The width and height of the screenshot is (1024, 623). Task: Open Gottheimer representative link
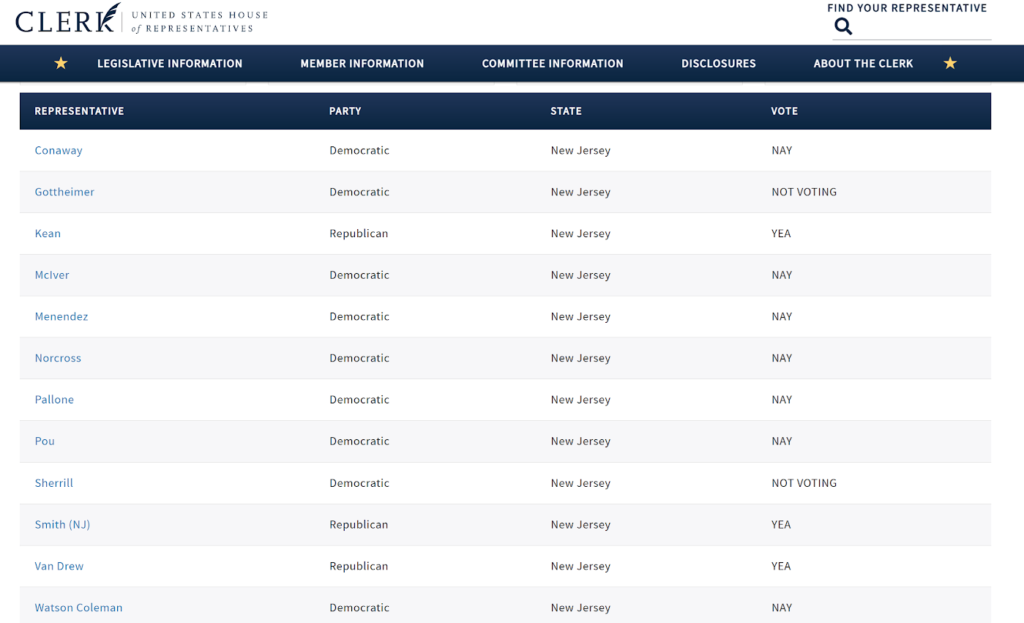tap(64, 192)
